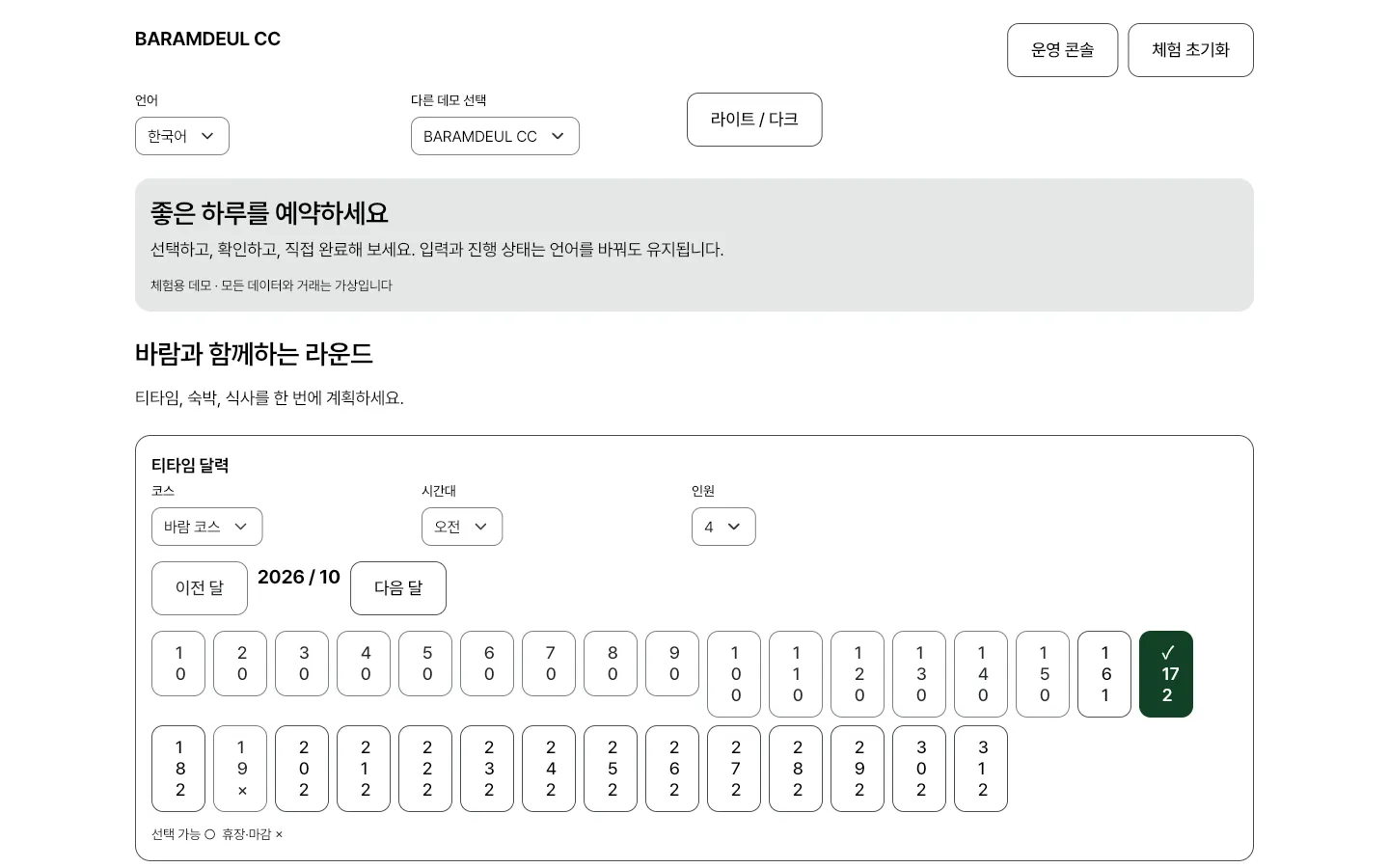
Task: Expand the BARAMDEUL CC demo selector
Action: tap(495, 136)
